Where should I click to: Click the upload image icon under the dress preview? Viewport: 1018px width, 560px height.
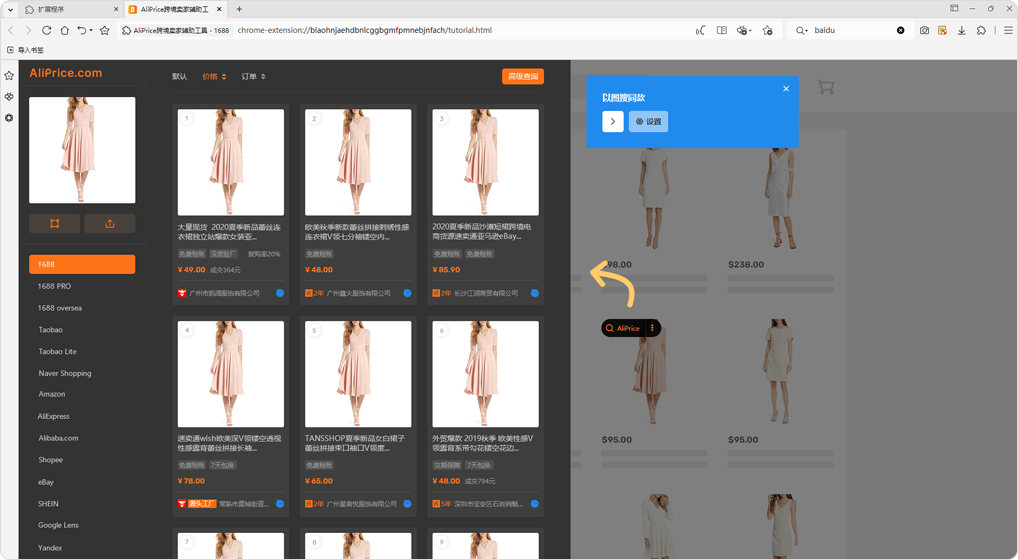click(109, 224)
